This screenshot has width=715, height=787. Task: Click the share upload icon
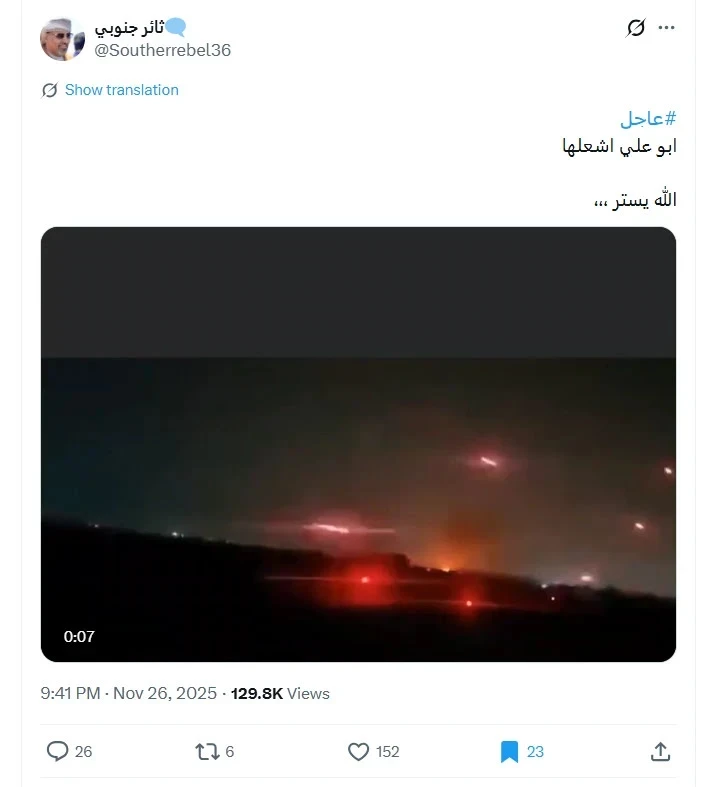point(660,751)
